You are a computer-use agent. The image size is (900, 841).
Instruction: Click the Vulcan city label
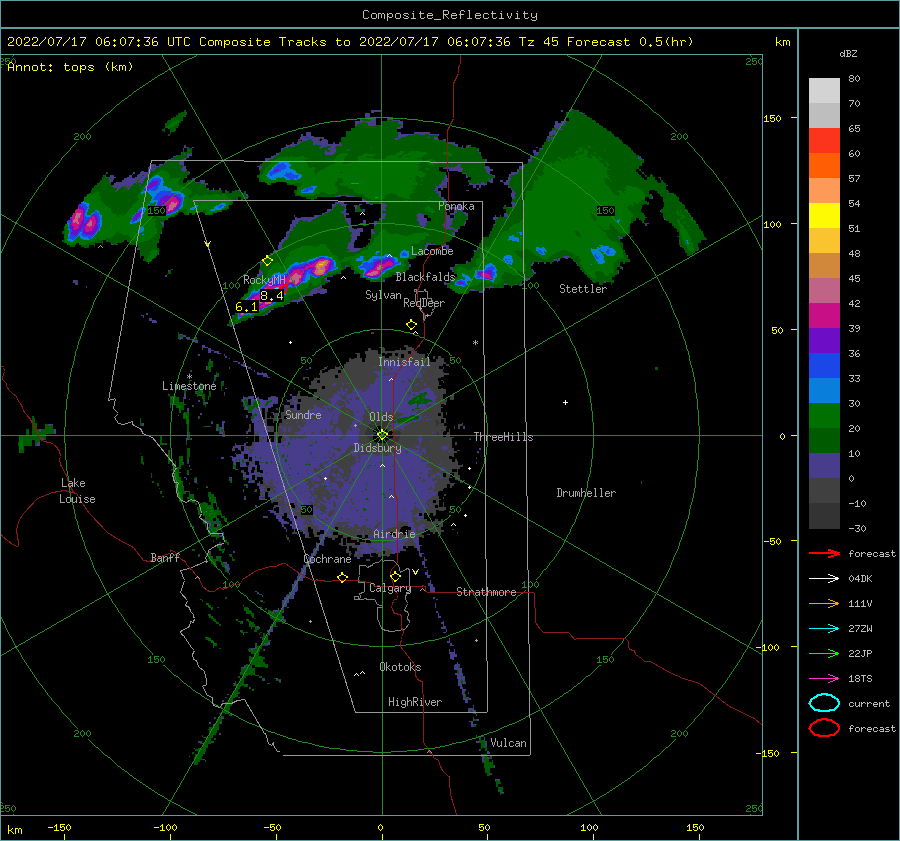coord(508,743)
